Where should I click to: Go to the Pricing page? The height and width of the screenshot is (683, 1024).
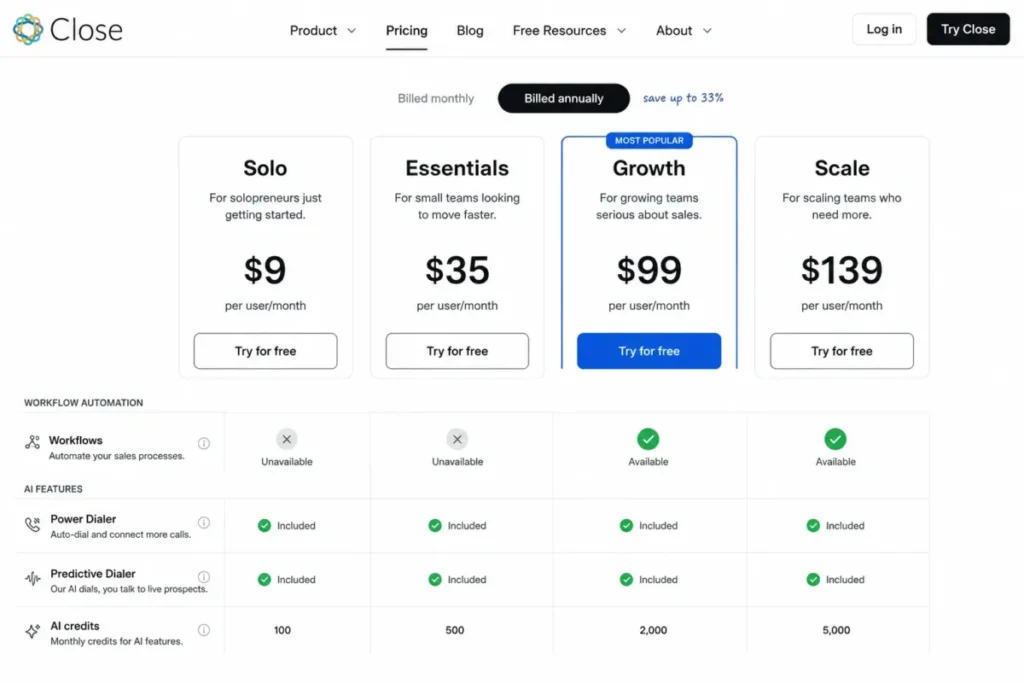tap(406, 31)
